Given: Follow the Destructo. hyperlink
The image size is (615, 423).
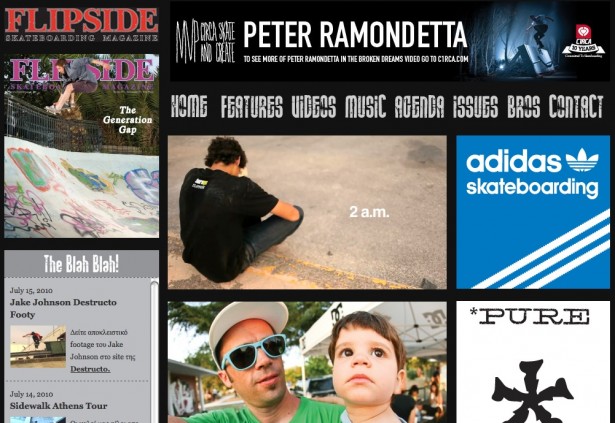Looking at the screenshot, I should click(90, 369).
